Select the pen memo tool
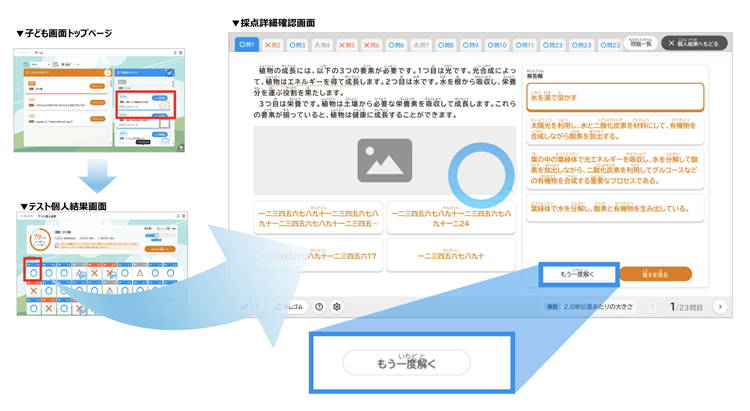750x411 pixels. pos(250,307)
